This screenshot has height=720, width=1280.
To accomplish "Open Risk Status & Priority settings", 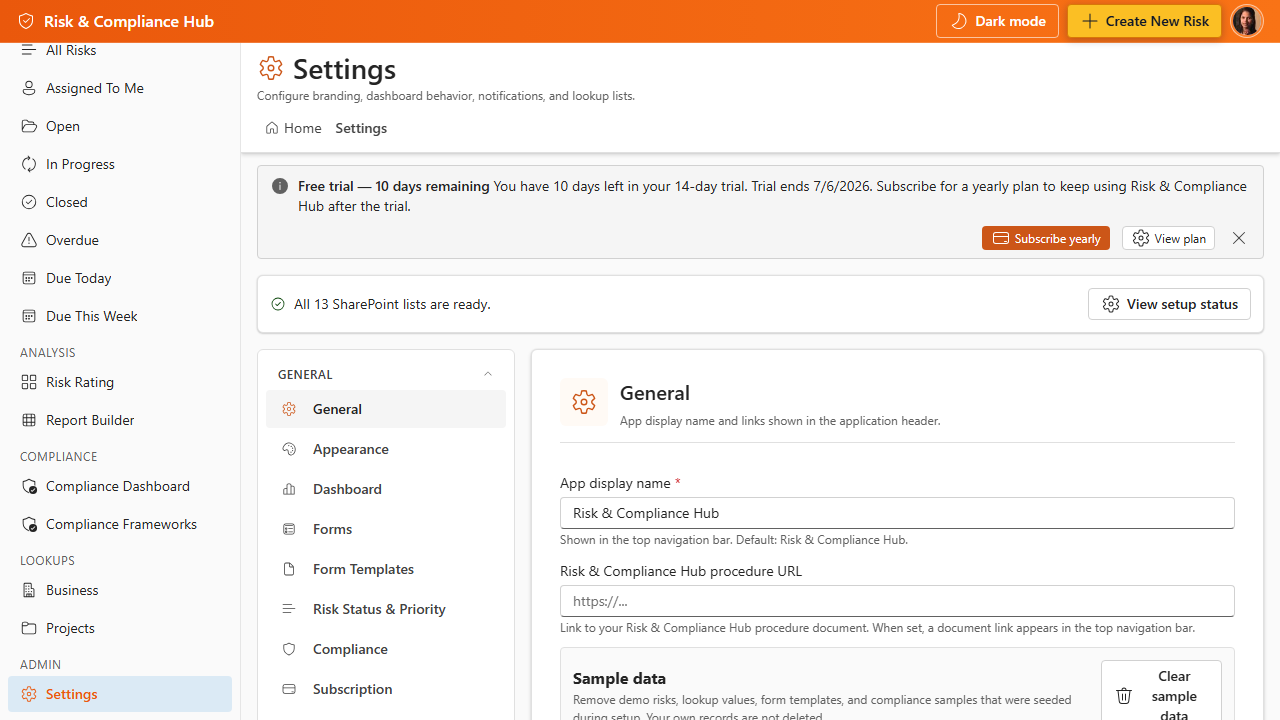I will pyautogui.click(x=386, y=609).
